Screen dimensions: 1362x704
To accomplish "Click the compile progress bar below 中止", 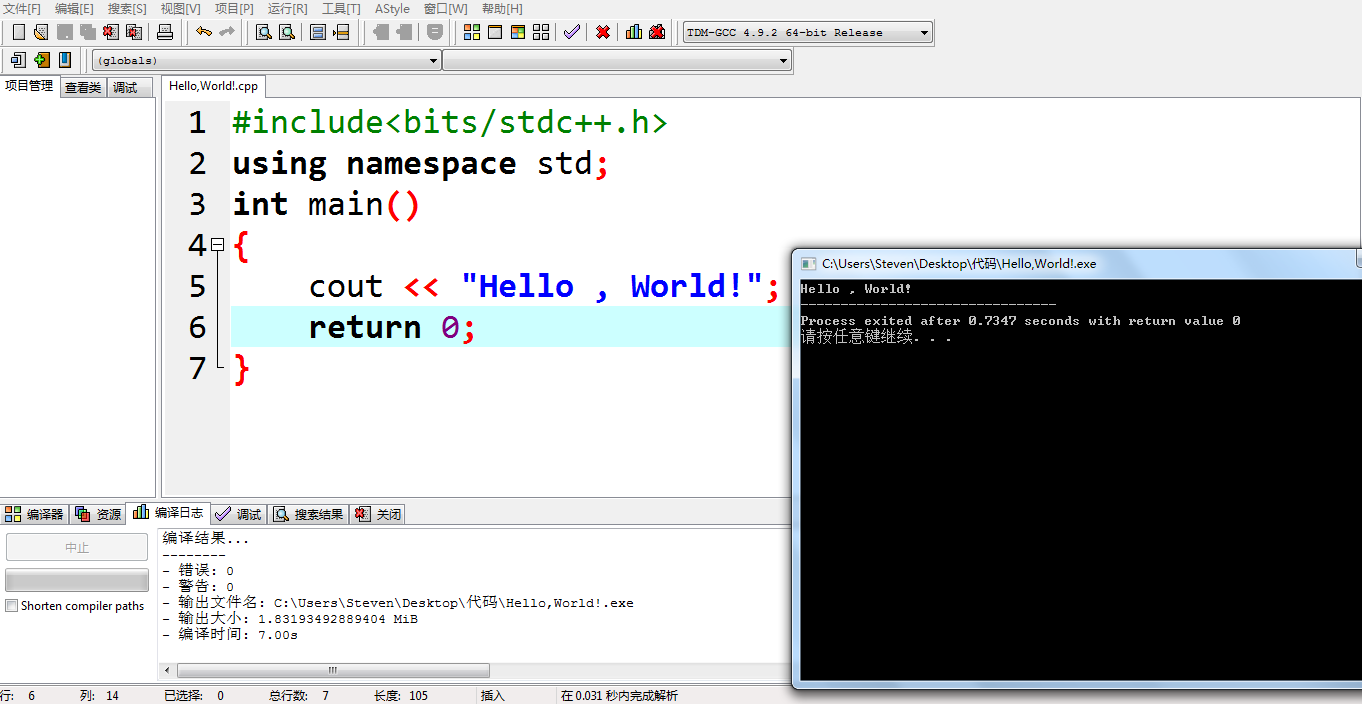I will pos(77,580).
